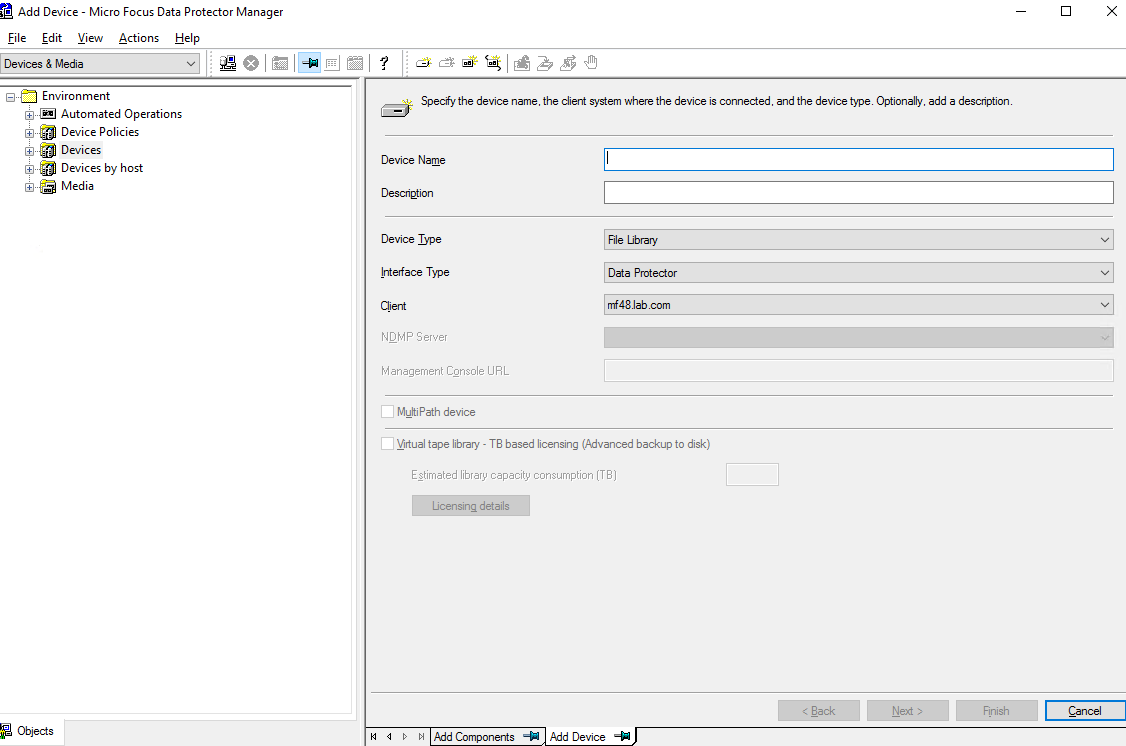The image size is (1126, 746).
Task: Click the abort X toolbar icon
Action: (x=251, y=63)
